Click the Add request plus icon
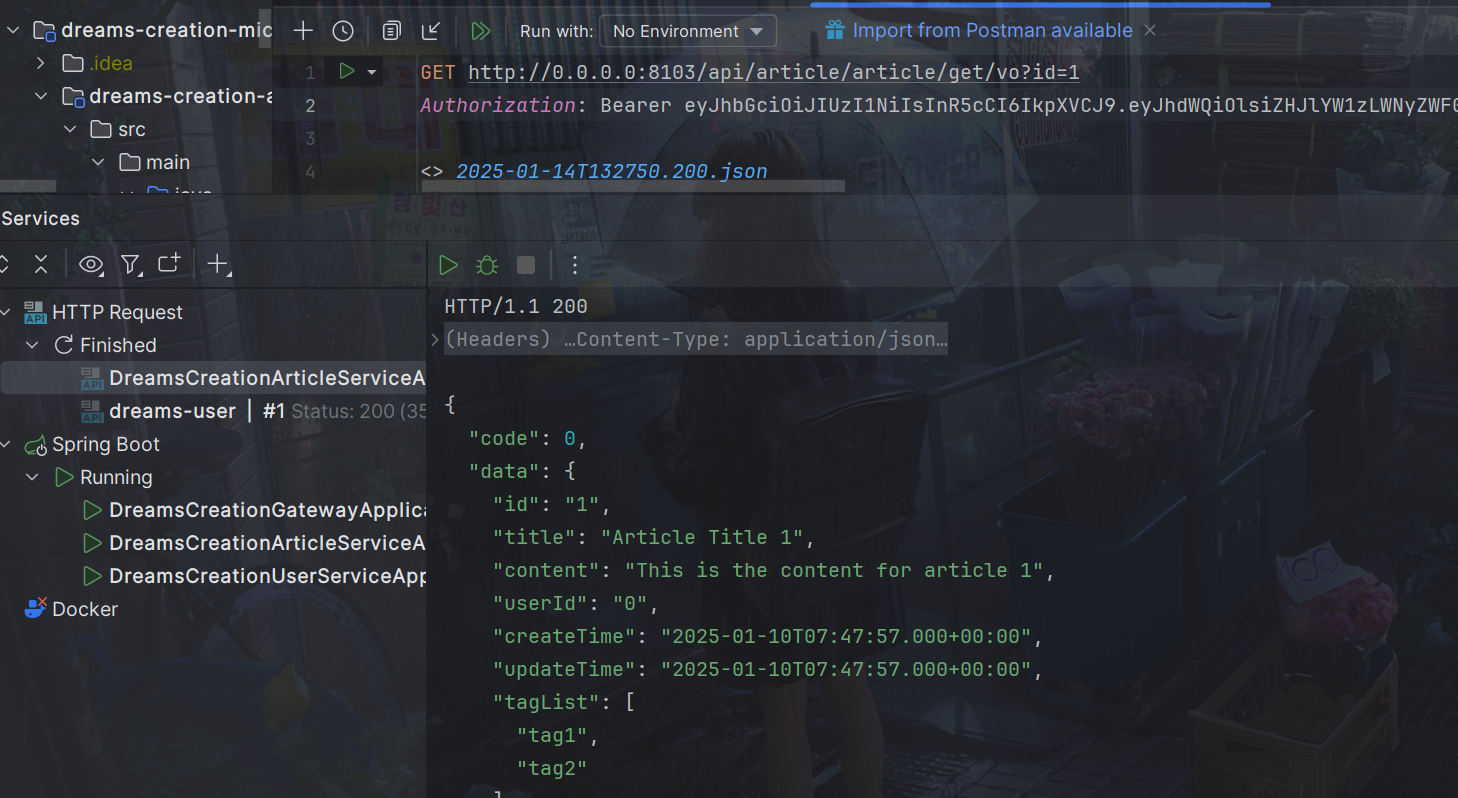 [x=303, y=31]
